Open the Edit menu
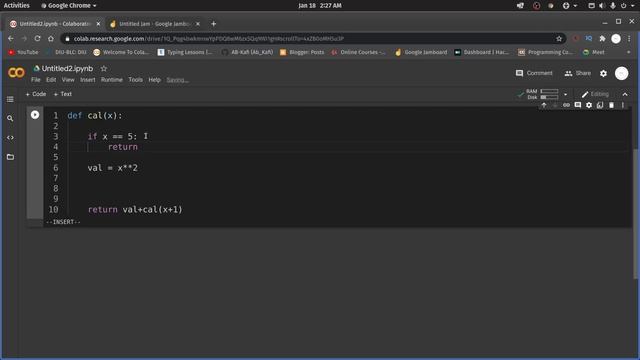Screen dimensions: 640x360 51,80
